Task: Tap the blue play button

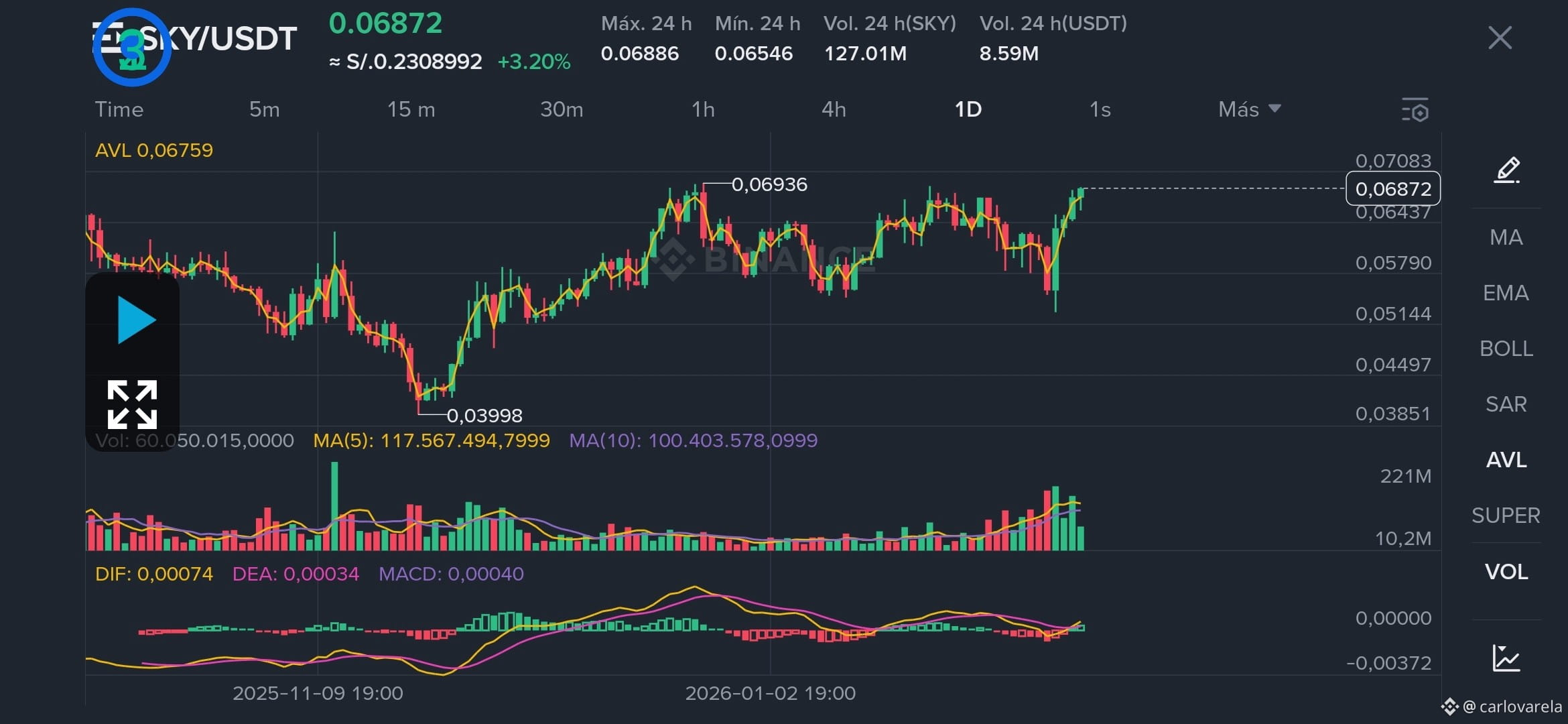Action: [x=137, y=320]
